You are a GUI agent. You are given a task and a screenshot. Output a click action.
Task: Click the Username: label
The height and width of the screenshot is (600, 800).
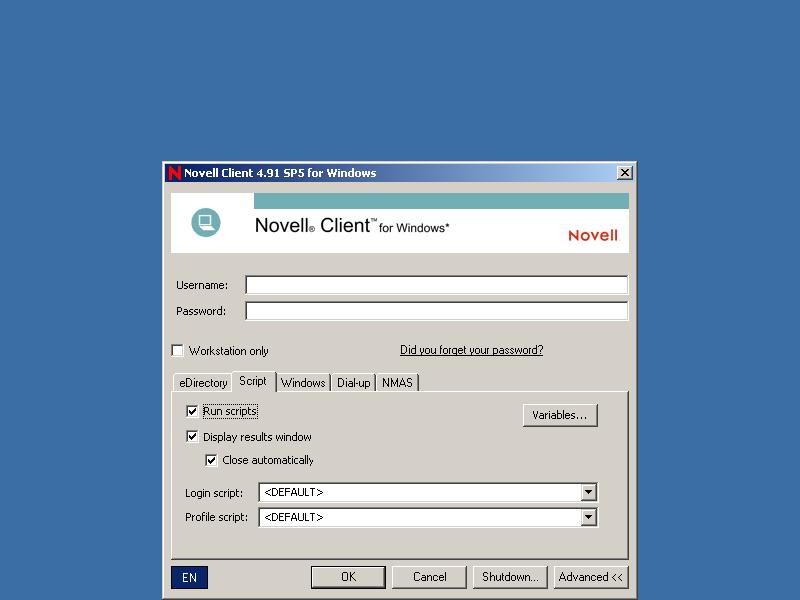click(x=202, y=285)
